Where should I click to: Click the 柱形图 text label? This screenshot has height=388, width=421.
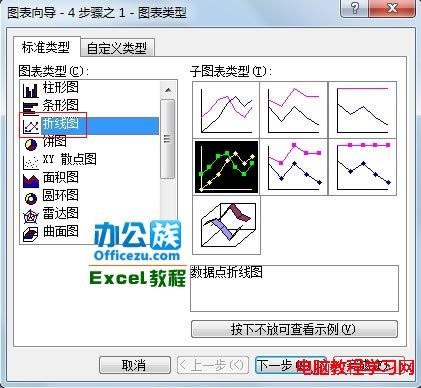click(x=61, y=87)
